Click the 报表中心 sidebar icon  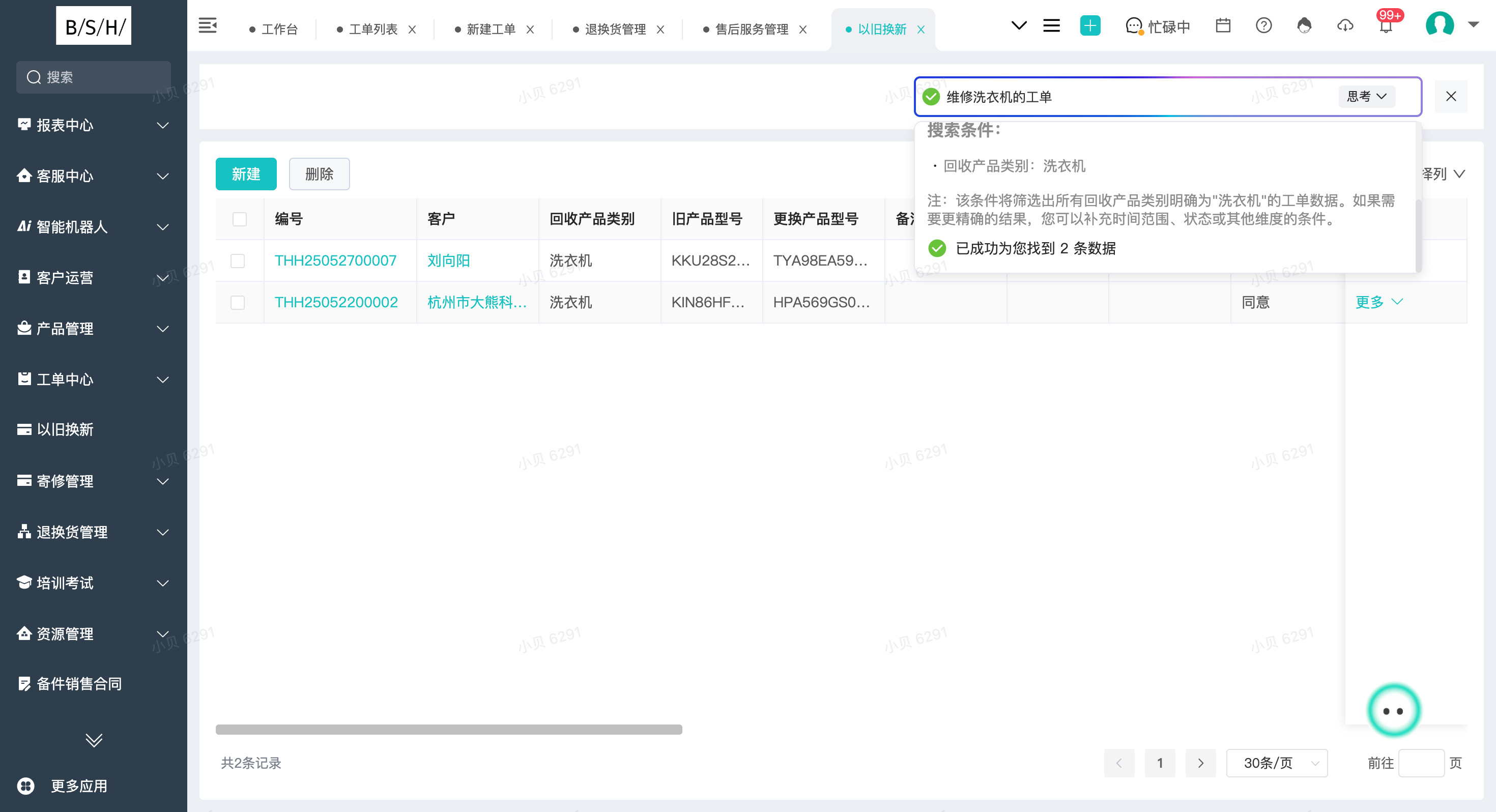click(24, 125)
